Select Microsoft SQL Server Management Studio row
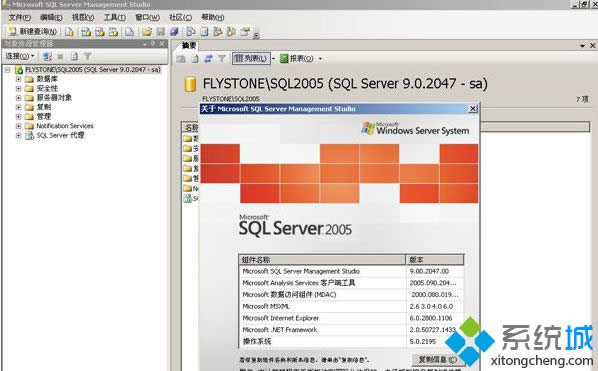 coord(351,271)
